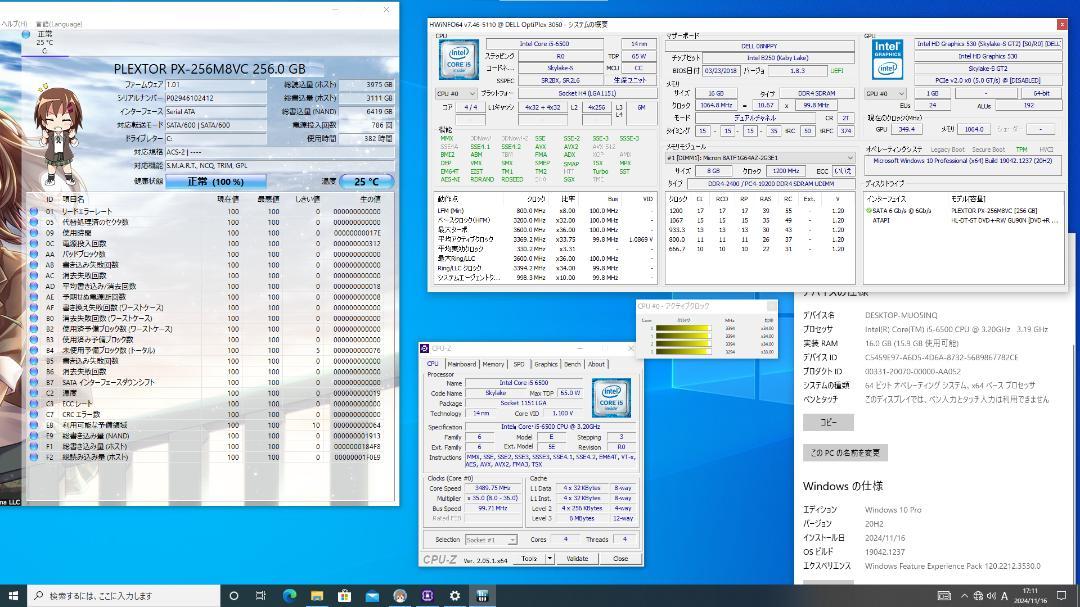Click the C: drive health indicator circle
The image size is (1080, 607).
pyautogui.click(x=25, y=34)
